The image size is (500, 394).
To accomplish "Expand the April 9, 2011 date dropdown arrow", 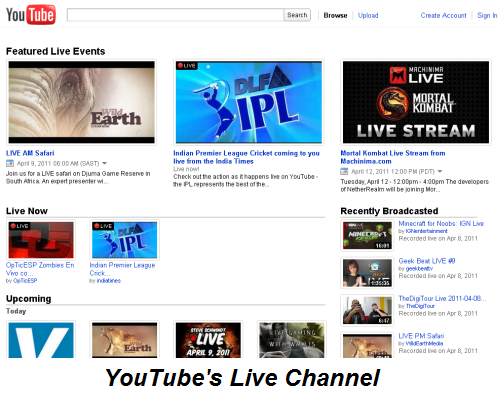I will 104,163.
